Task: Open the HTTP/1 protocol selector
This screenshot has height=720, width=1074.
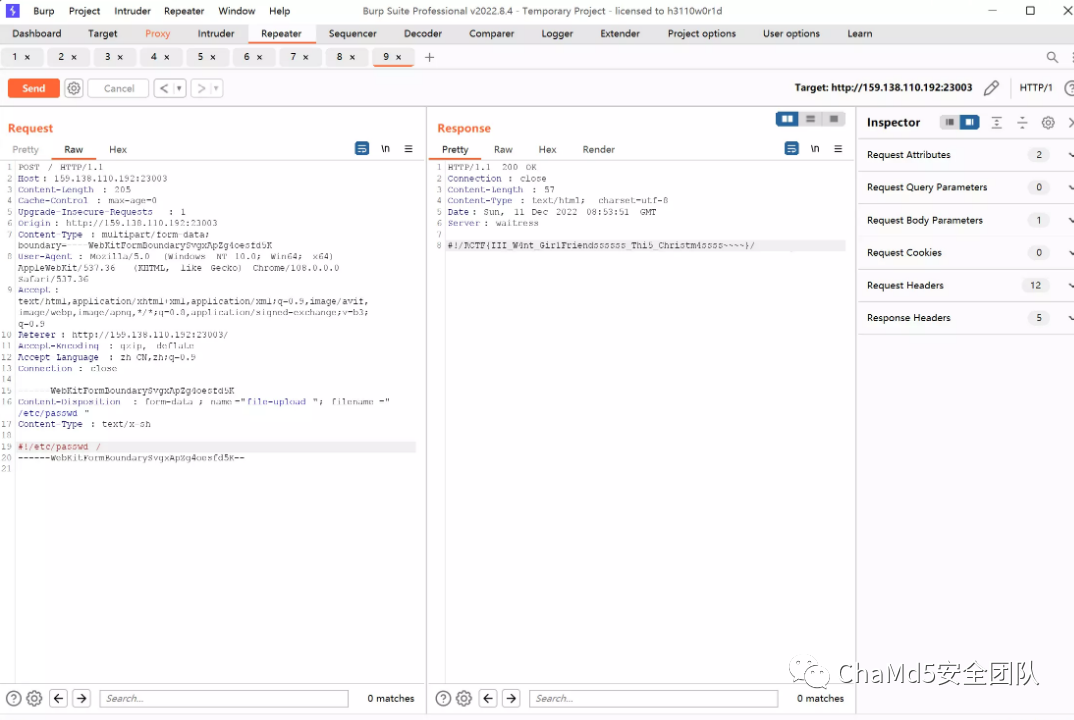Action: [1036, 88]
